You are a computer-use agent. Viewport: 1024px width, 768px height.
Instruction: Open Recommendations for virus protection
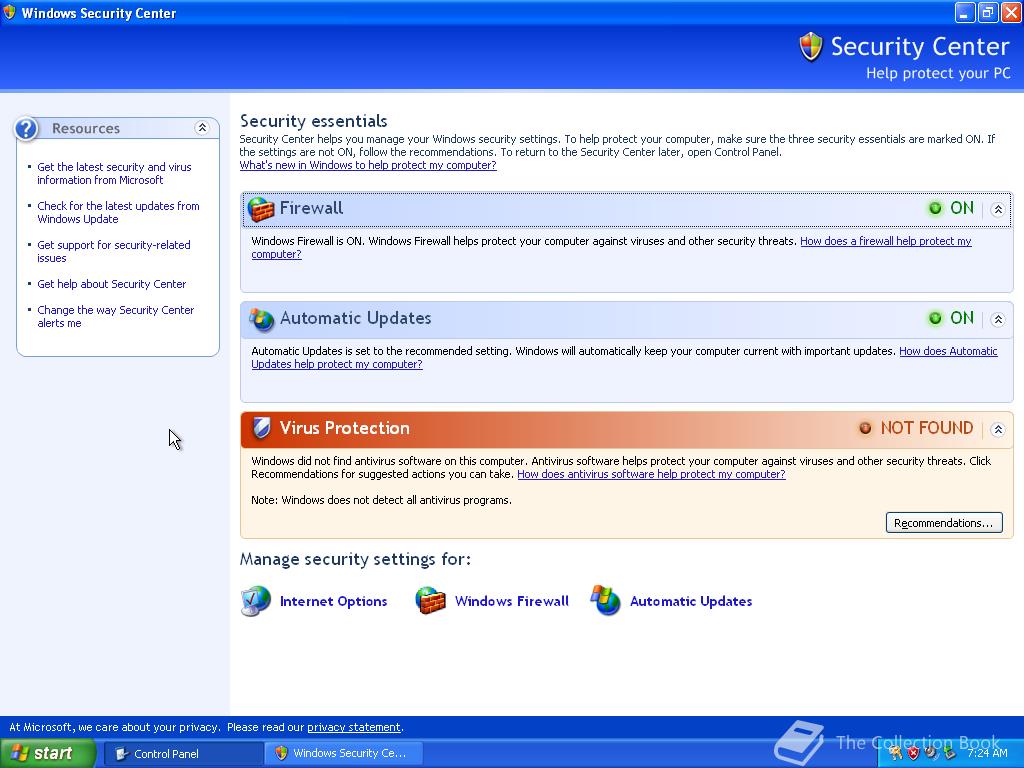pyautogui.click(x=944, y=523)
